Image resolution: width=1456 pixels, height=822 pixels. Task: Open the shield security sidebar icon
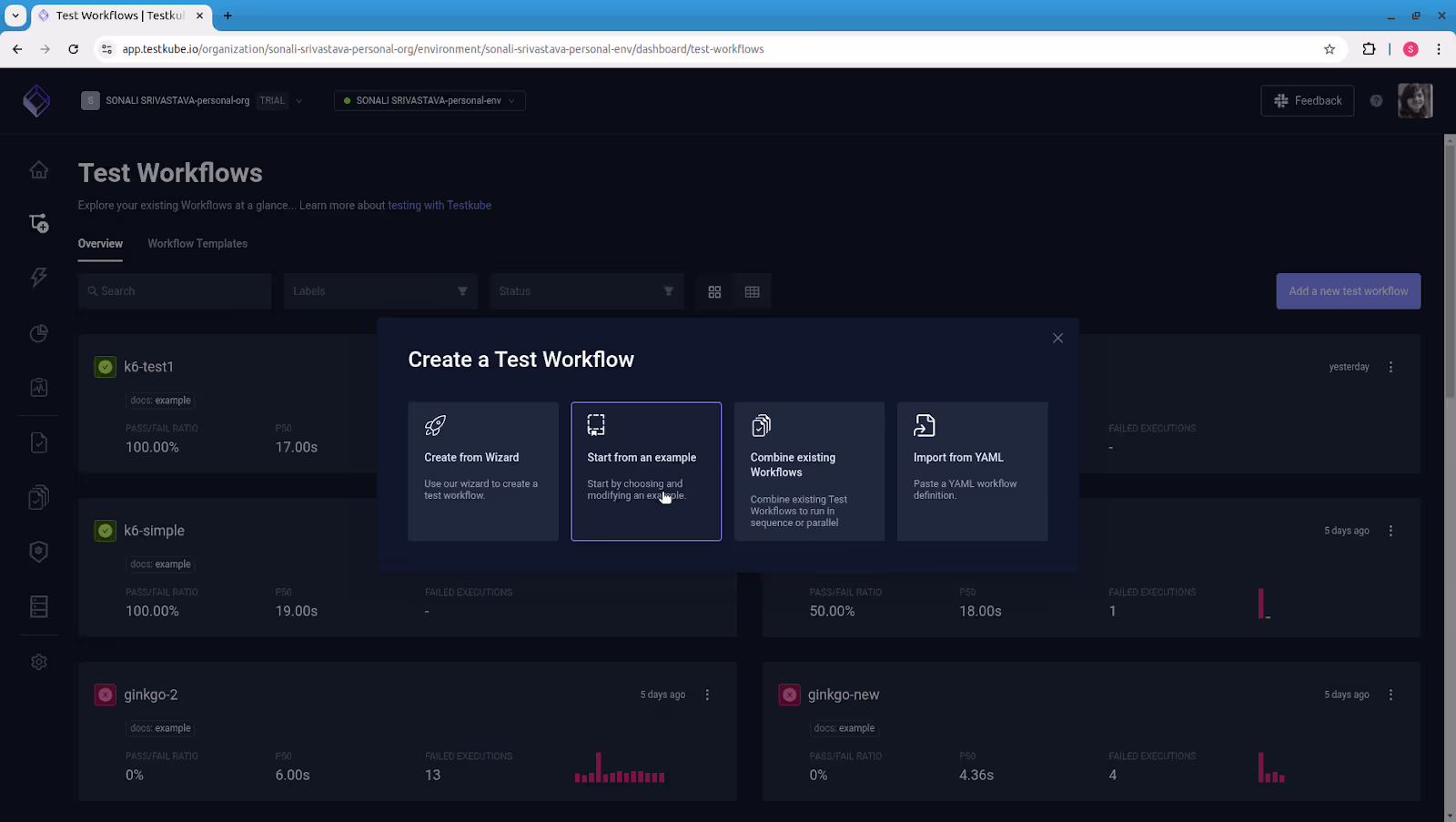coord(38,552)
